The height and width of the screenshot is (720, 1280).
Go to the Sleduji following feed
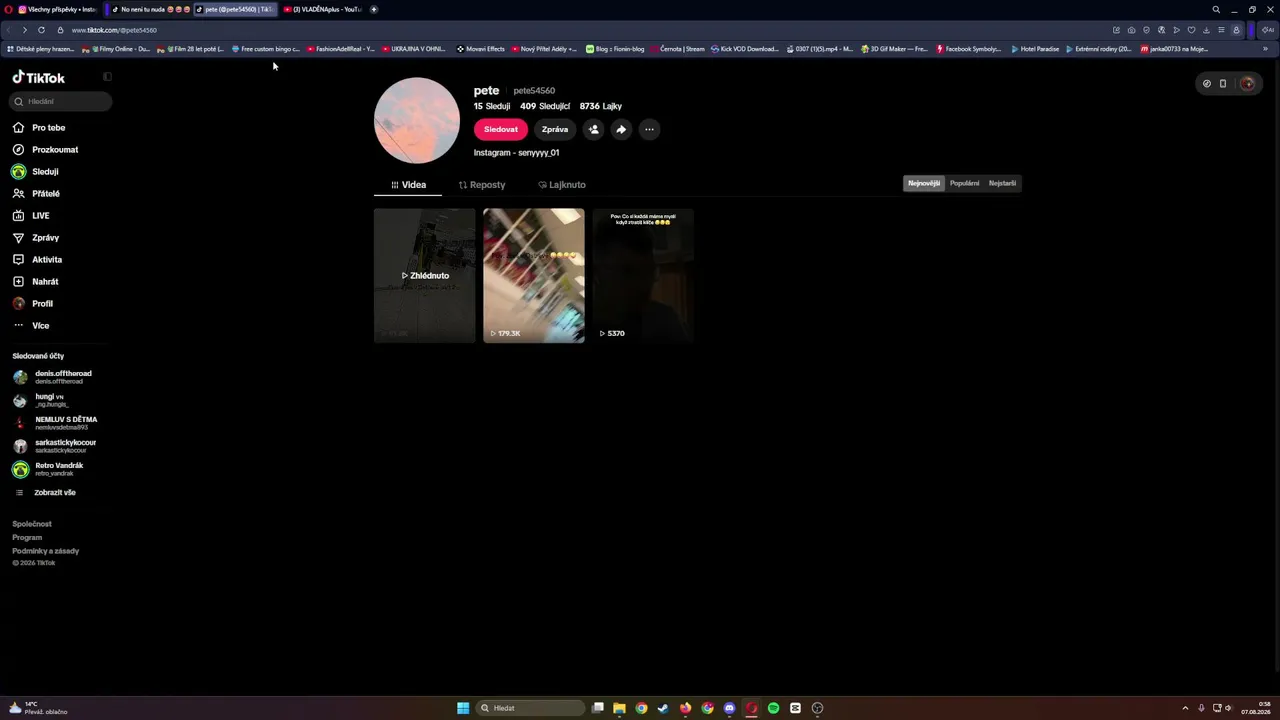[x=35, y=172]
